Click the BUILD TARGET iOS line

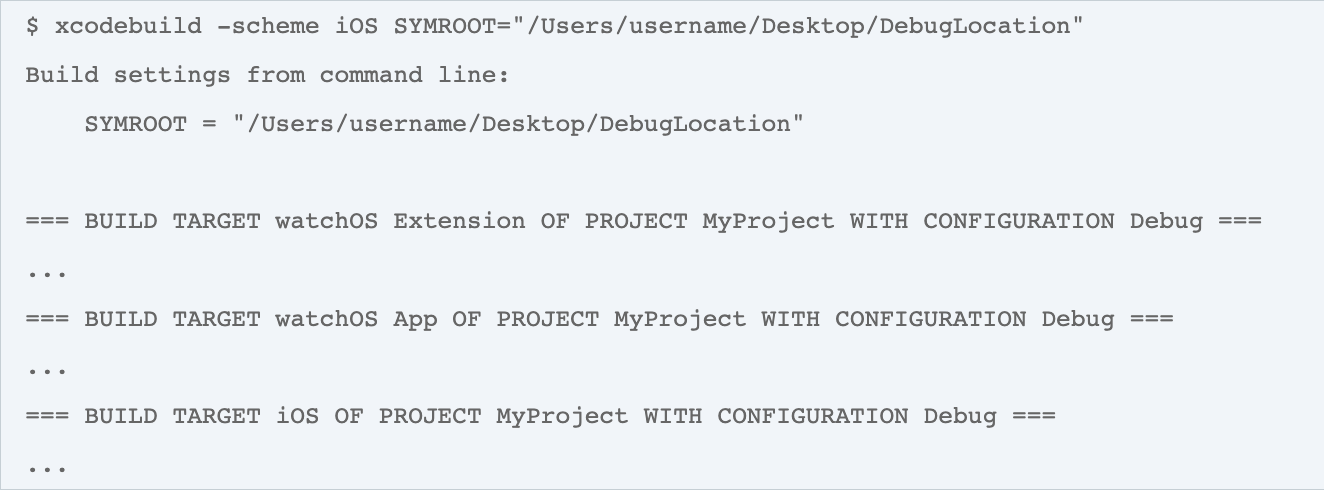pos(541,417)
